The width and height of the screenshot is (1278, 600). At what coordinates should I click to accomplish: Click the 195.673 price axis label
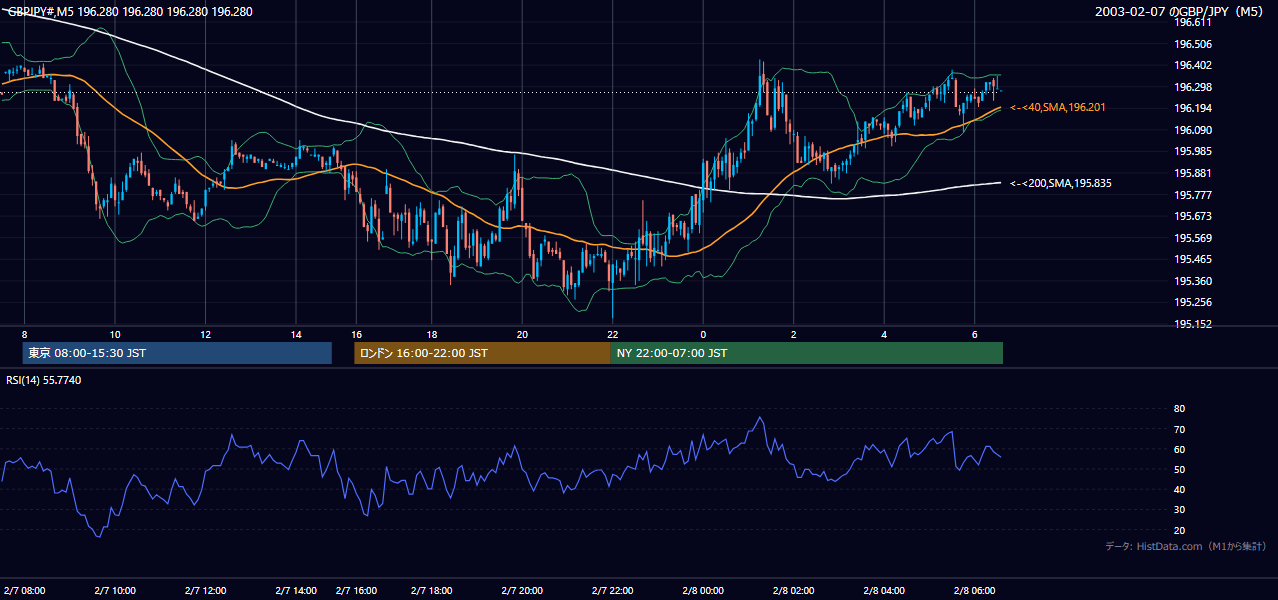point(1192,216)
